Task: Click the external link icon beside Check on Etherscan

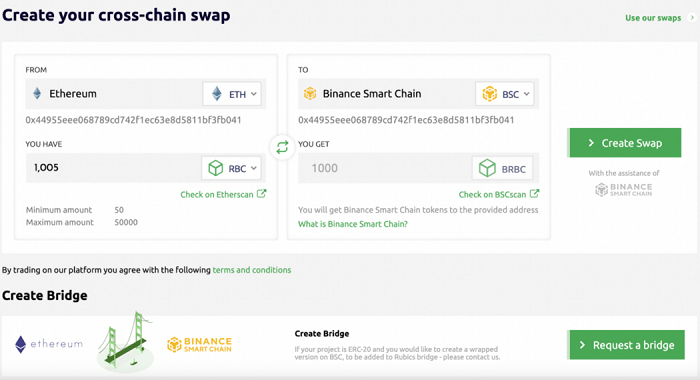Action: 262,194
